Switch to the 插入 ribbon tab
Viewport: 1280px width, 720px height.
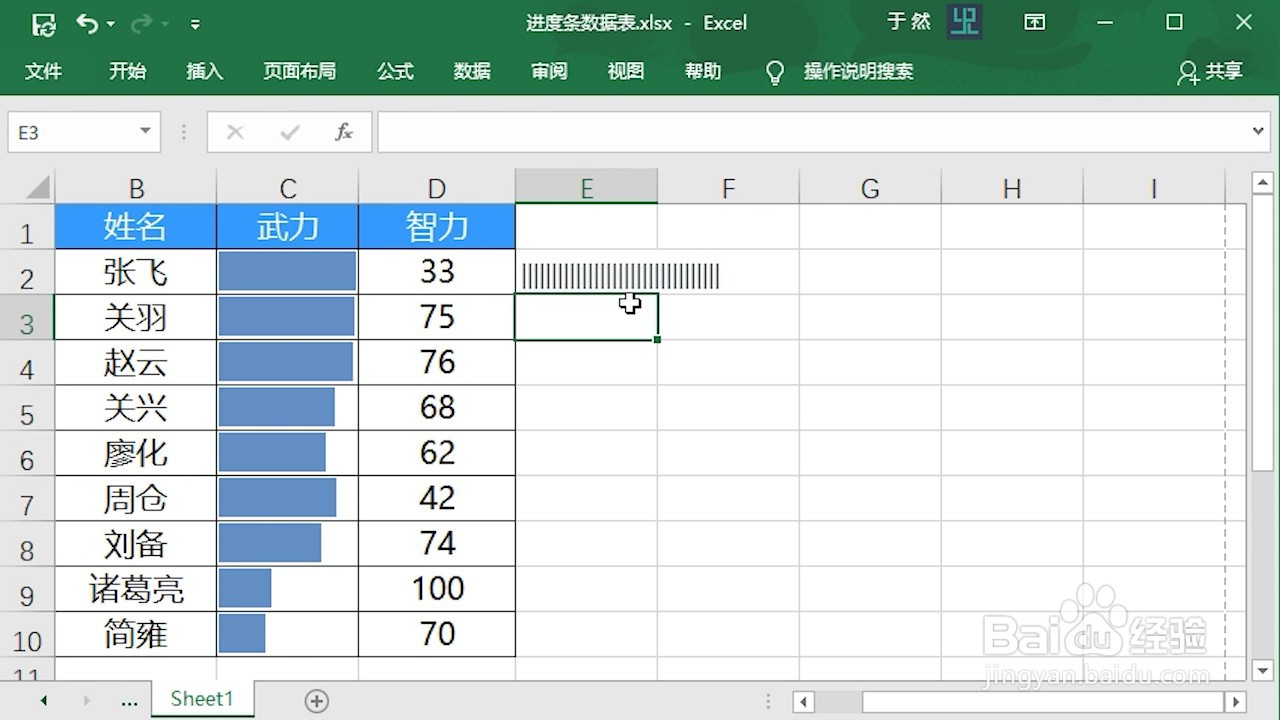(204, 71)
